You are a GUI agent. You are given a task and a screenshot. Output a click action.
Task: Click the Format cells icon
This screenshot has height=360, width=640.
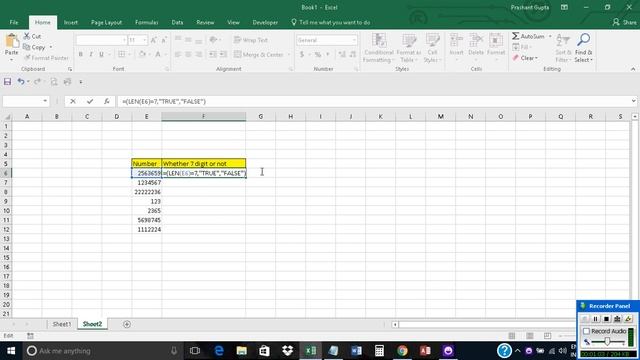496,41
